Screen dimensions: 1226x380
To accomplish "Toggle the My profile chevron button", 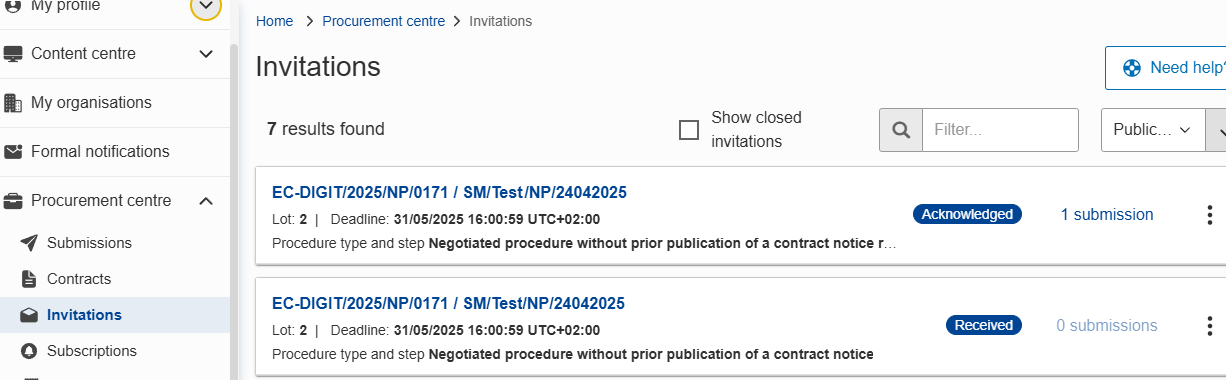I will click(206, 7).
